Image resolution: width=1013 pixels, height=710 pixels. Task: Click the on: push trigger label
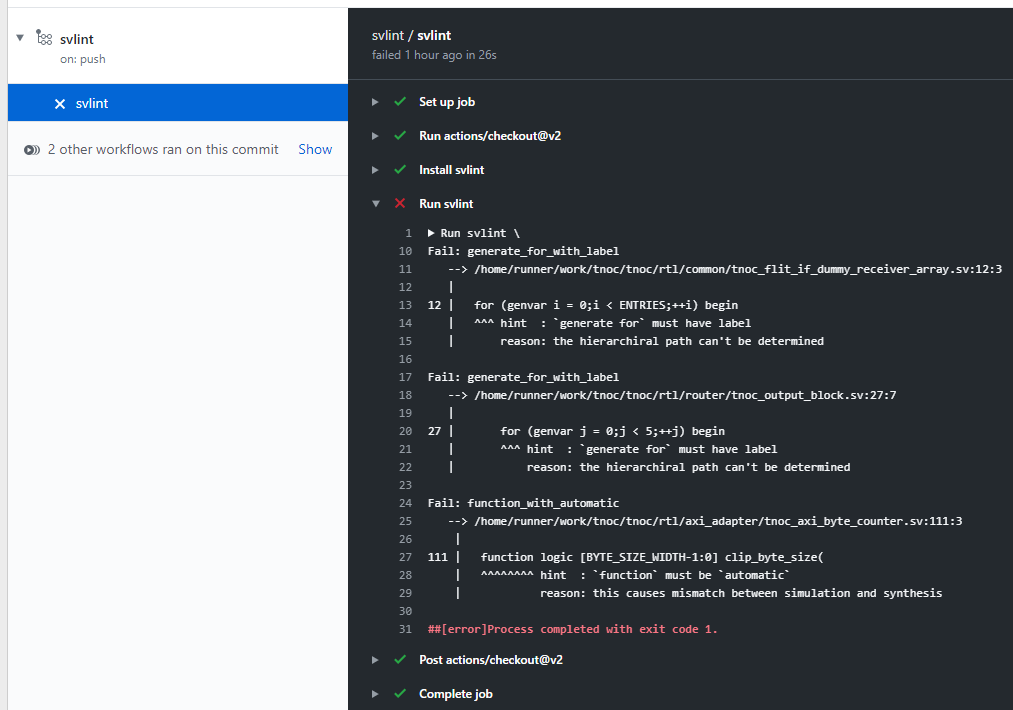pos(82,59)
